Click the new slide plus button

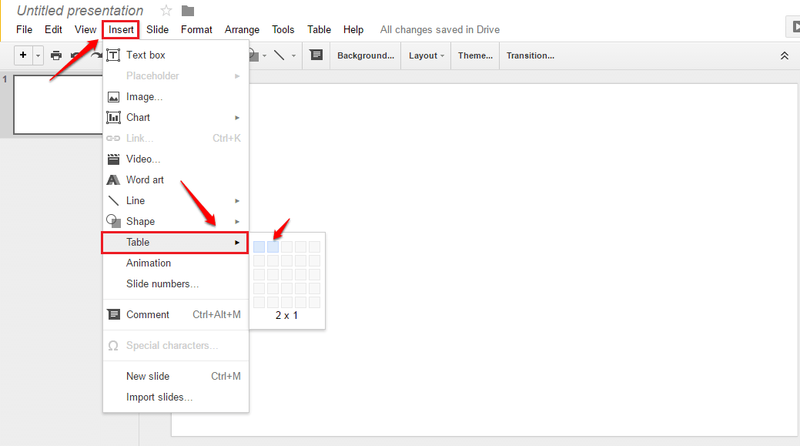[23, 55]
